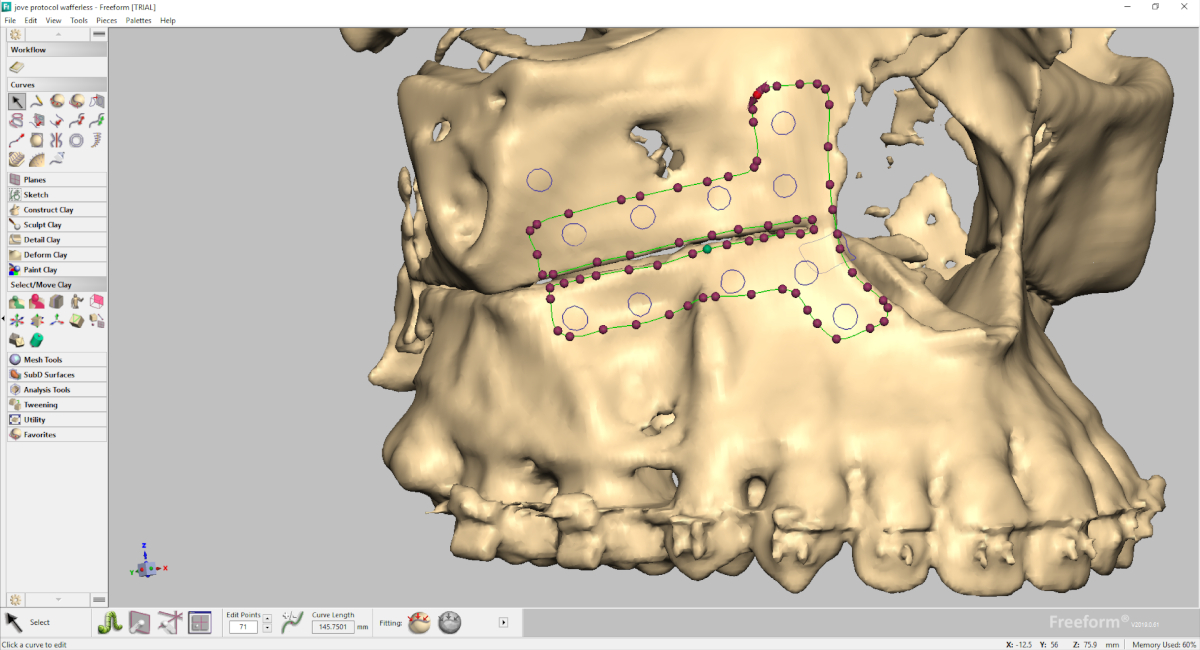The image size is (1200, 650).
Task: Click the gear icon atop the palette
Action: coord(16,34)
